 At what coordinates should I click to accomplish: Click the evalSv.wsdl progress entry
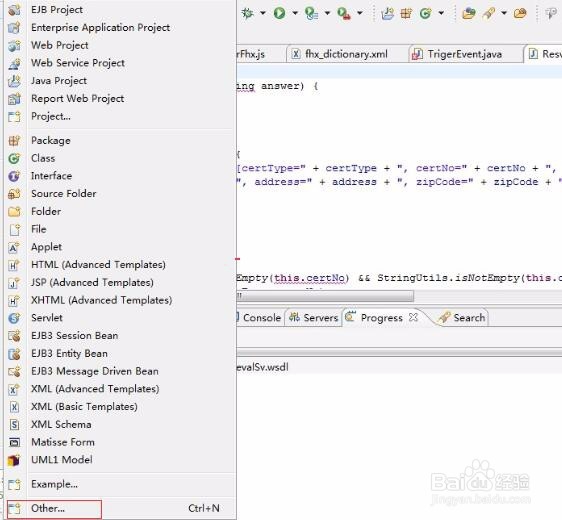262,367
